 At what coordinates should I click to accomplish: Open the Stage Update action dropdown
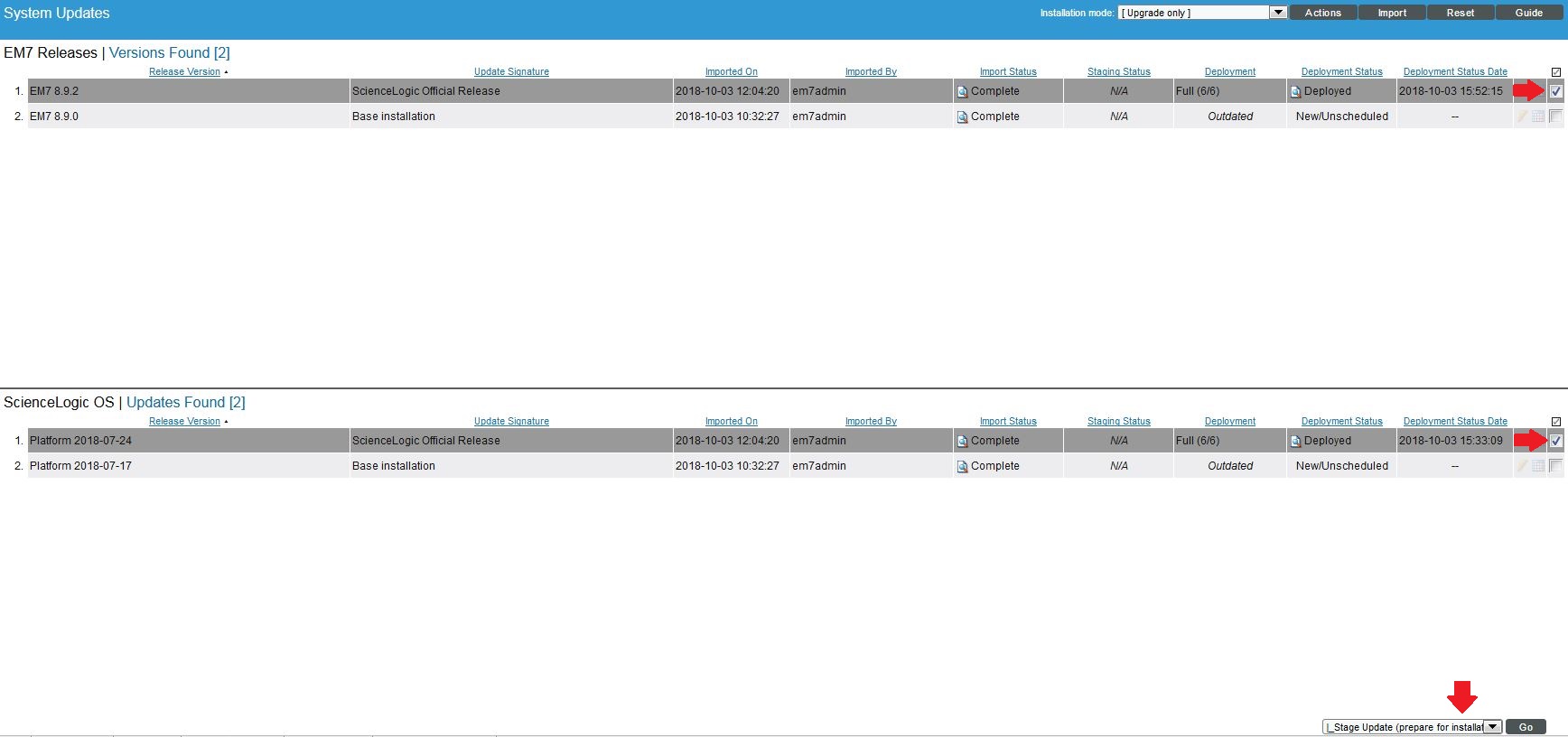(x=1412, y=727)
